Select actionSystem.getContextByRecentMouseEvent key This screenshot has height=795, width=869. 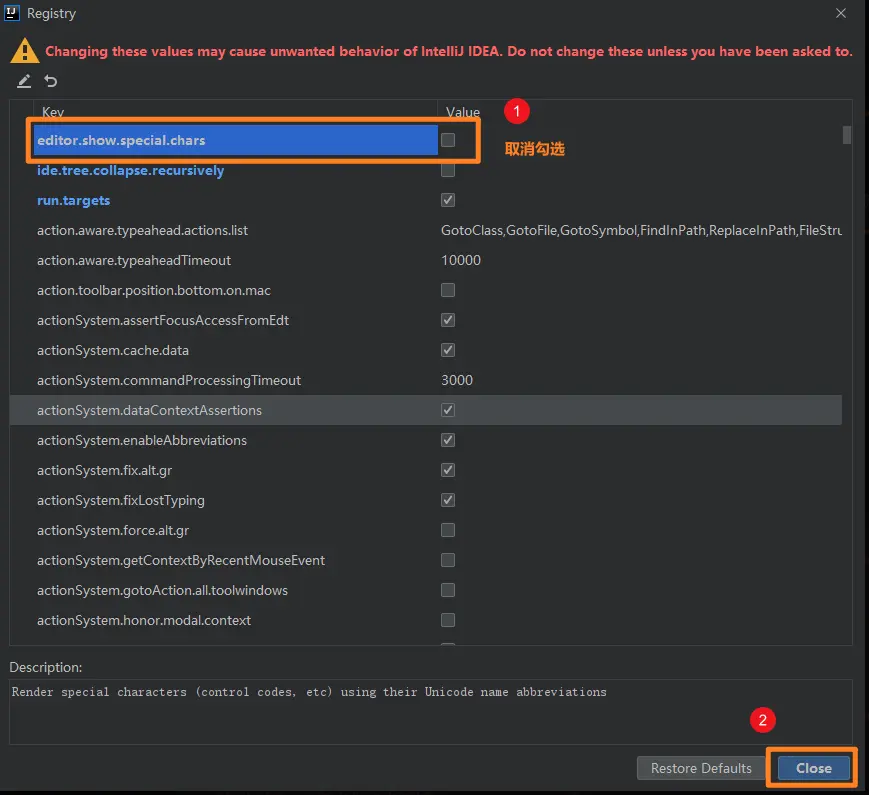pos(181,560)
